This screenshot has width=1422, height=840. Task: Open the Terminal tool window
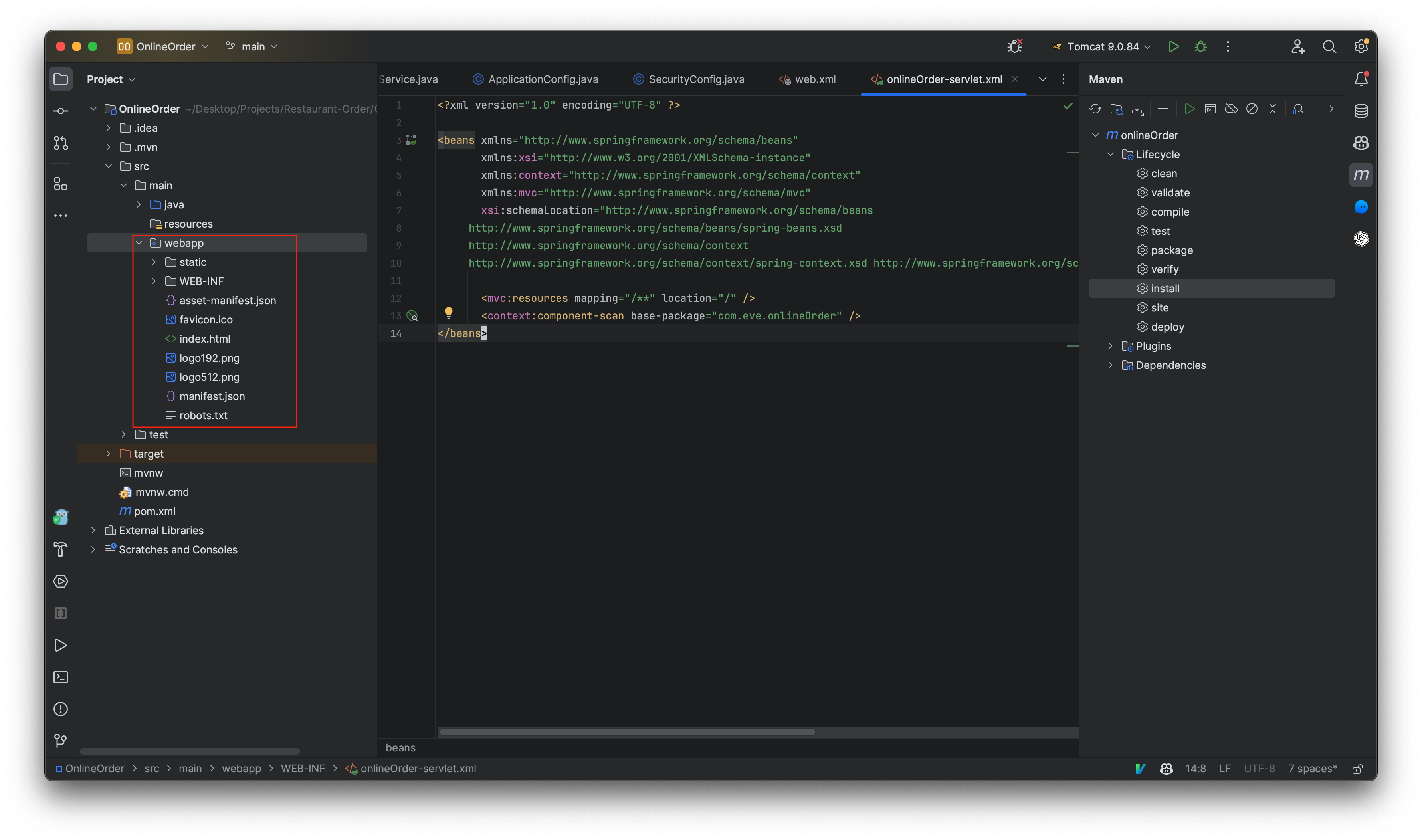tap(61, 677)
